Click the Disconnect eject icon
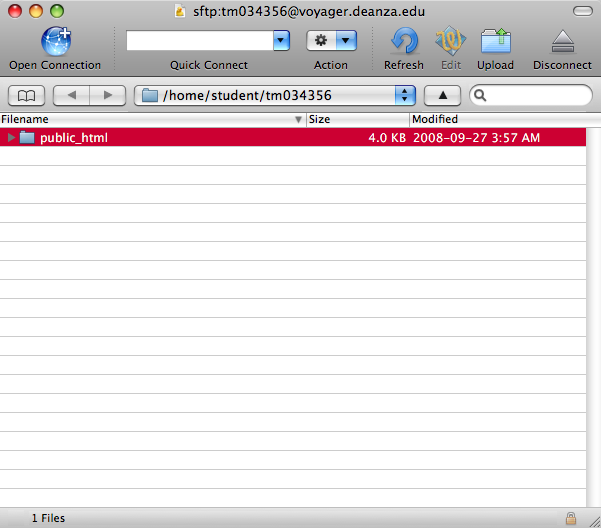The height and width of the screenshot is (528, 601). (563, 41)
